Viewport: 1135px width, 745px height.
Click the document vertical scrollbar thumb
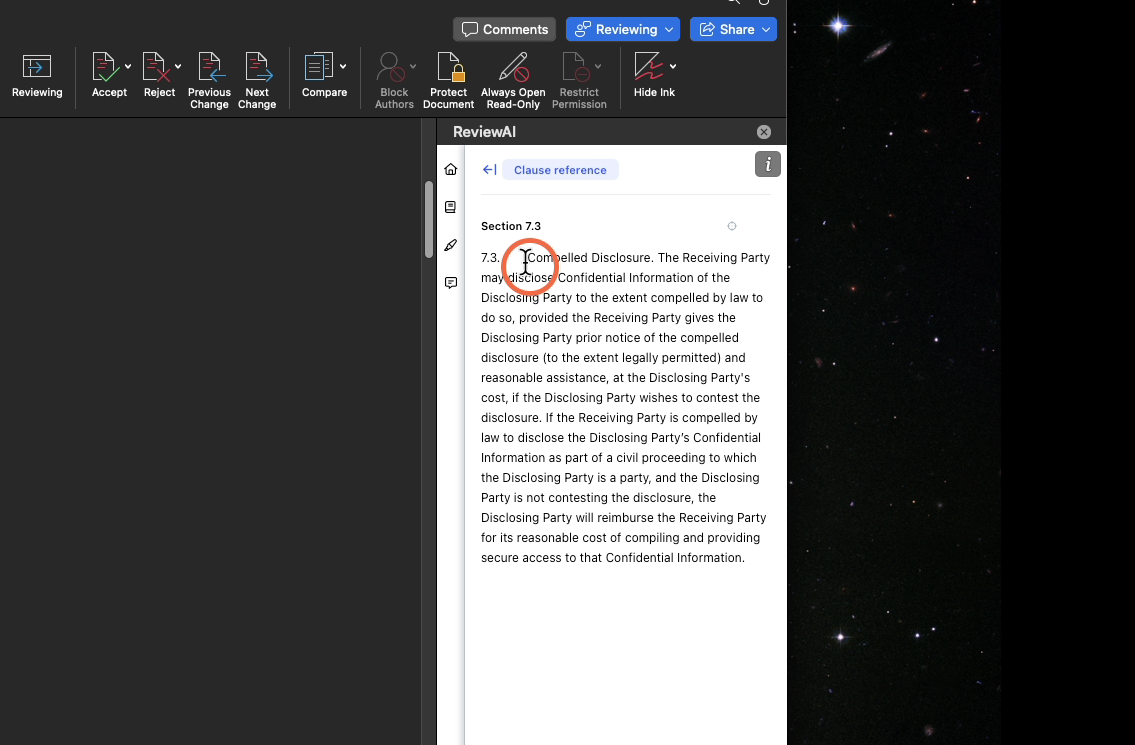coord(429,219)
